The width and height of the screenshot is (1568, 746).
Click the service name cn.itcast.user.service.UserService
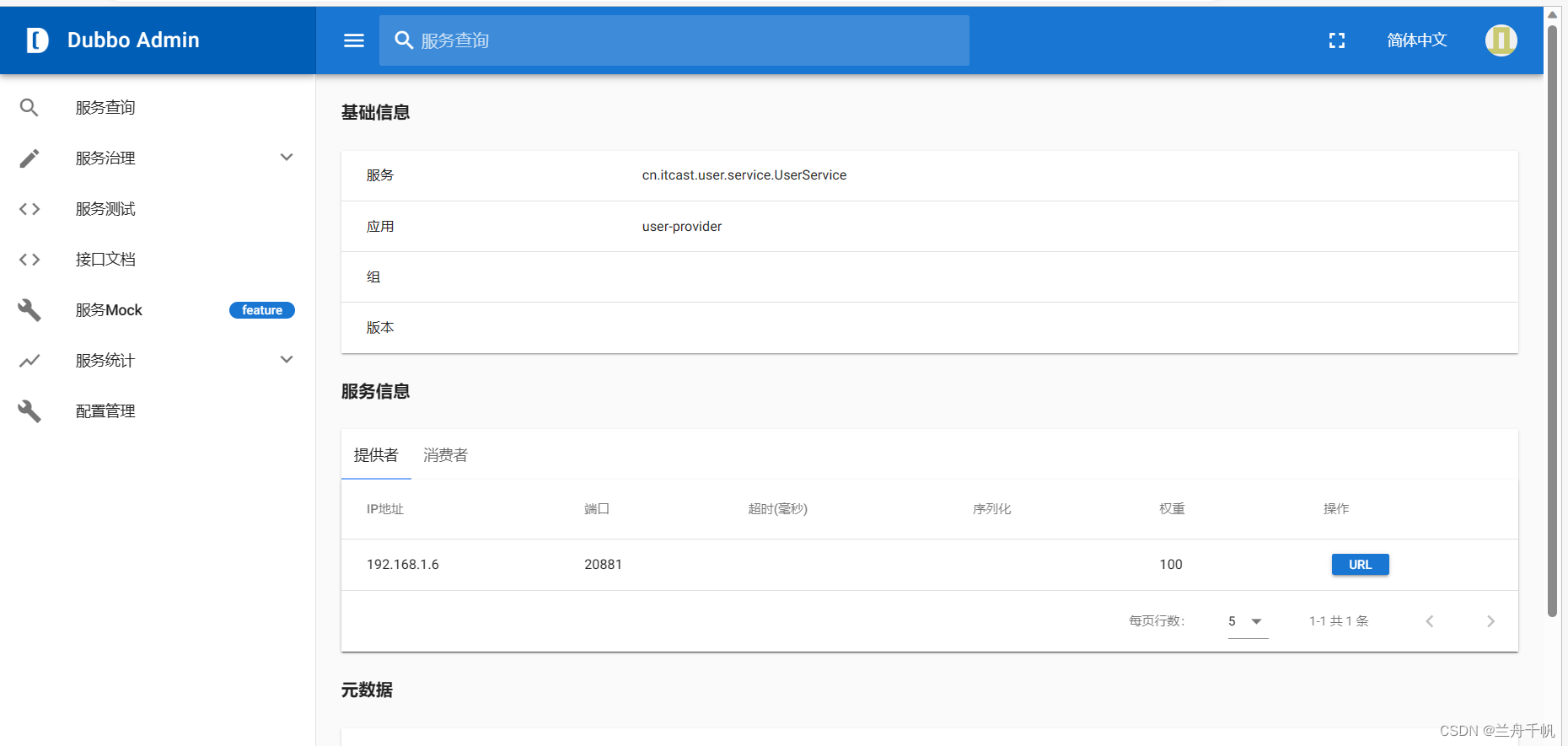coord(744,175)
